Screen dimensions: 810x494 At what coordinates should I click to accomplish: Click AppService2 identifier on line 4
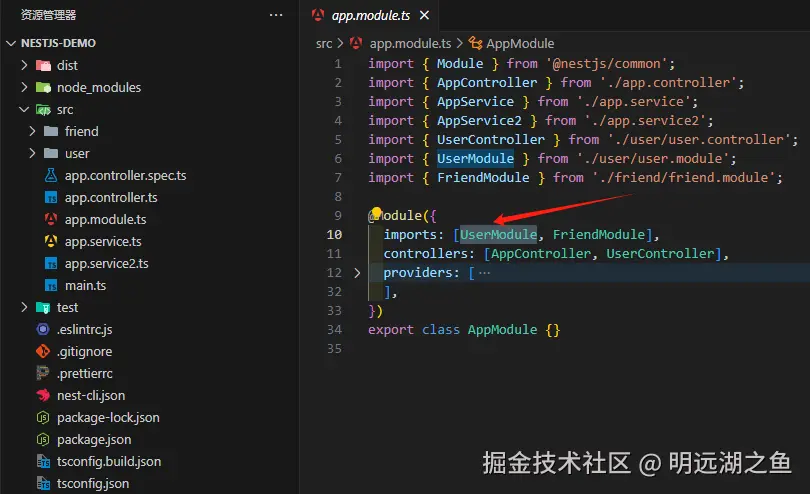[x=479, y=121]
